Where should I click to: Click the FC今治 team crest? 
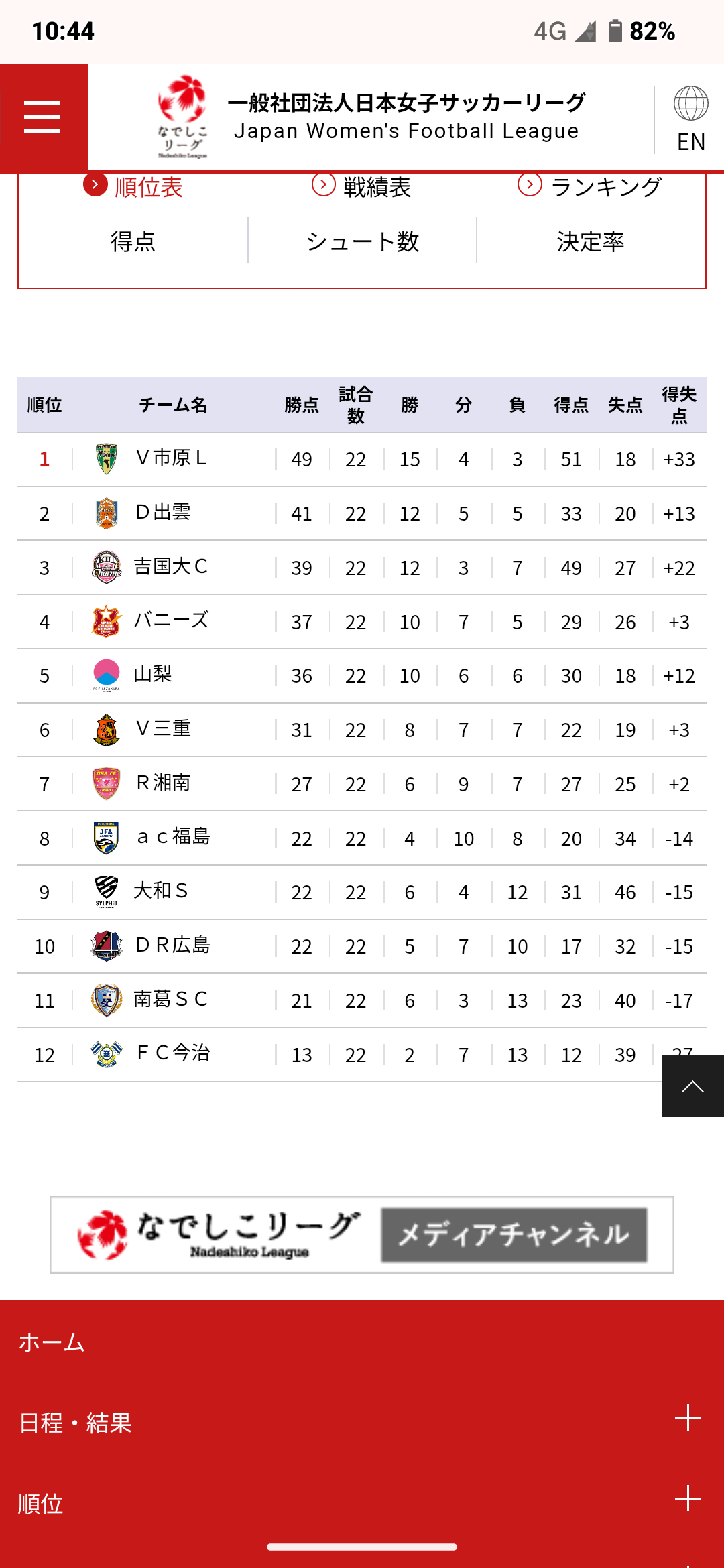(x=106, y=1054)
